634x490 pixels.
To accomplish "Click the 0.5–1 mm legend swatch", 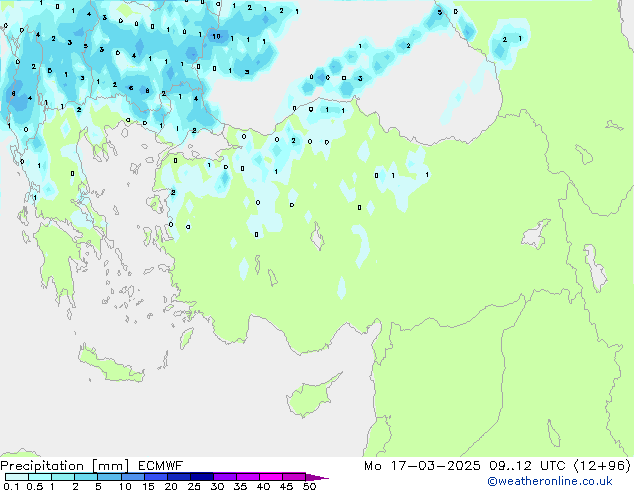I will (x=40, y=477).
